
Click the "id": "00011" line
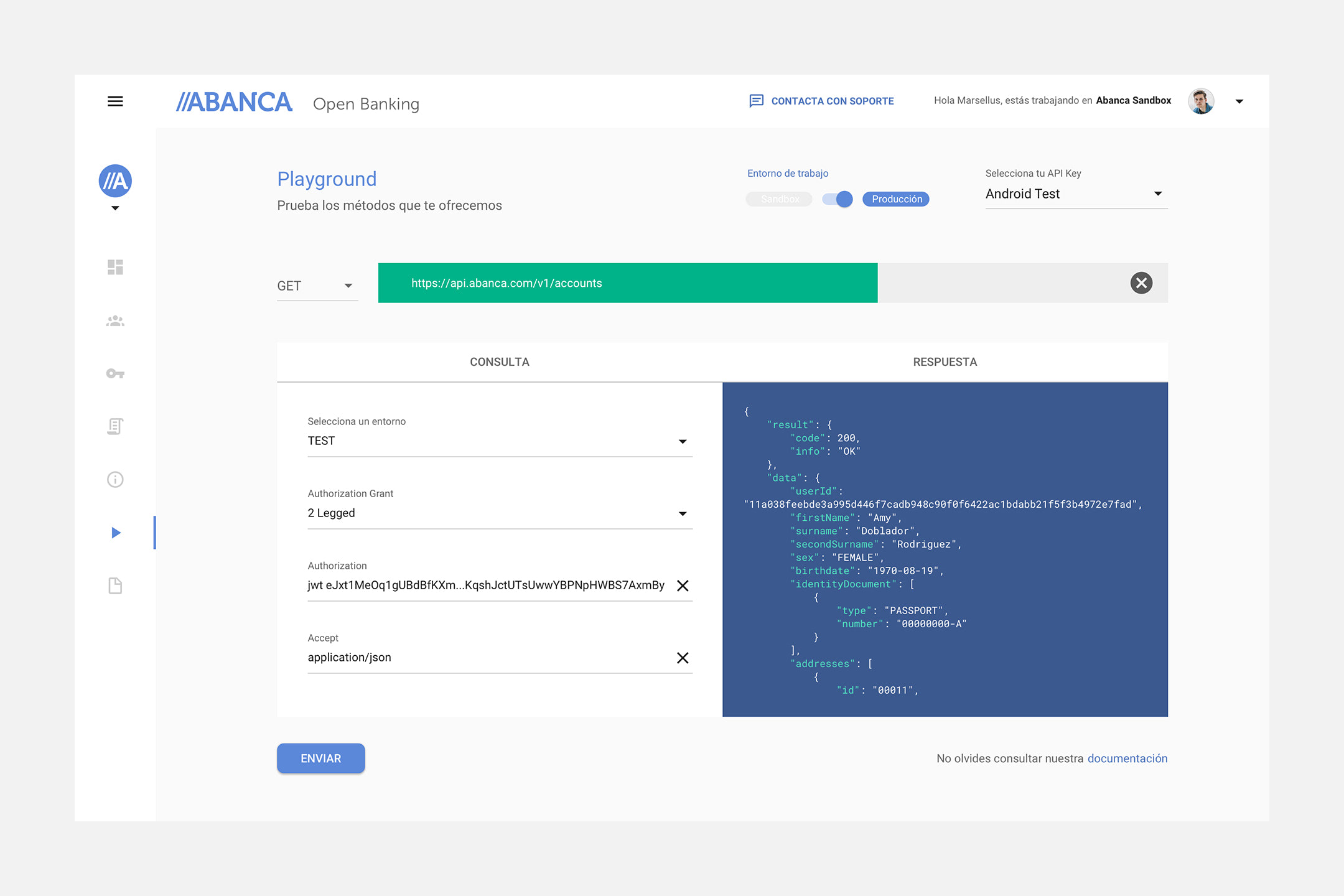[x=877, y=690]
